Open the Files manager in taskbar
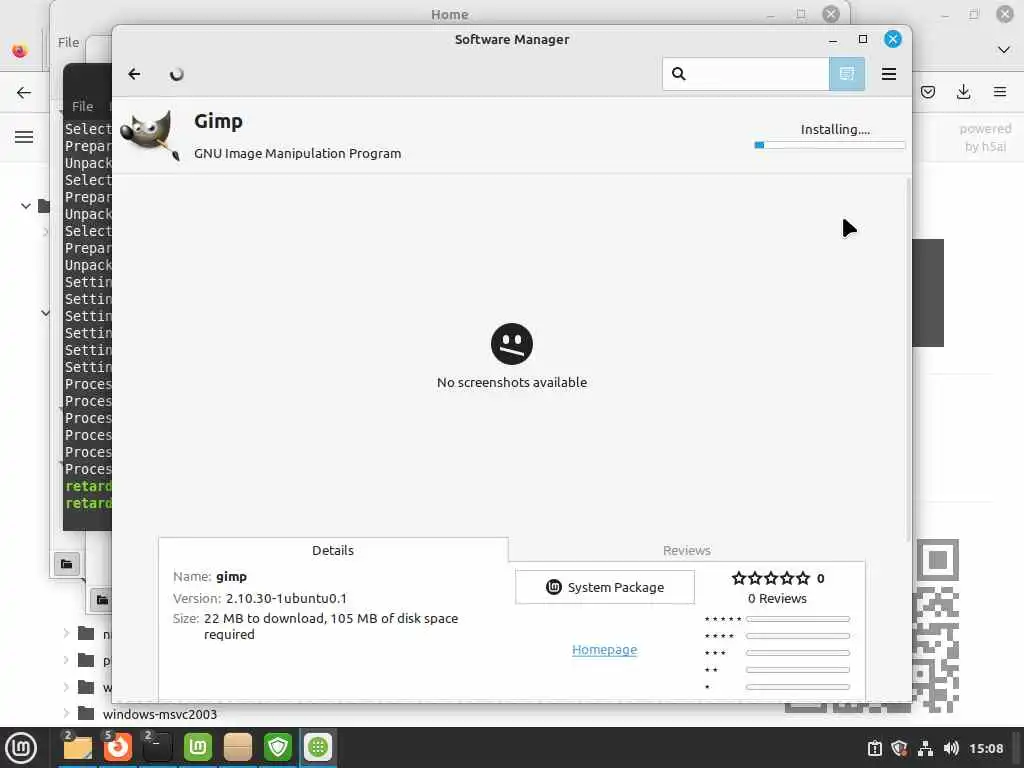This screenshot has width=1024, height=768. click(x=78, y=747)
